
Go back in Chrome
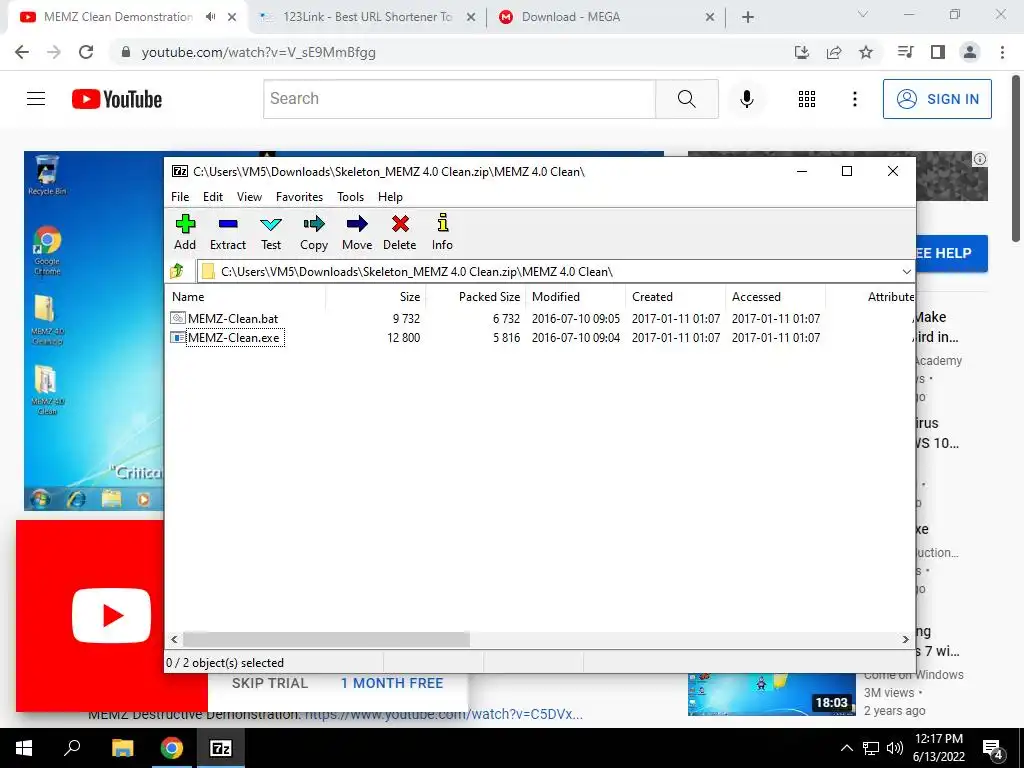coord(22,52)
